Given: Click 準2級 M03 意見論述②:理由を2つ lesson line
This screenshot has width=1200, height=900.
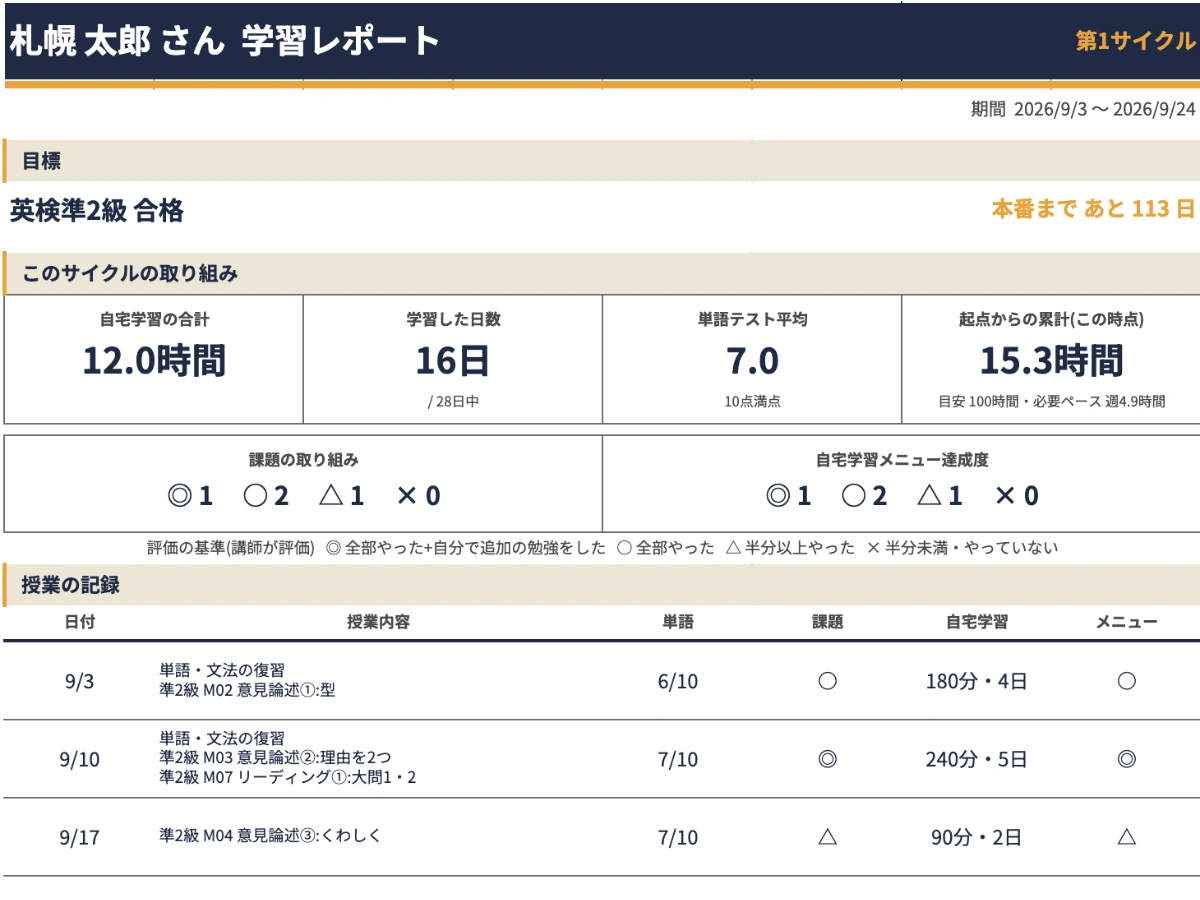Looking at the screenshot, I should pos(275,759).
